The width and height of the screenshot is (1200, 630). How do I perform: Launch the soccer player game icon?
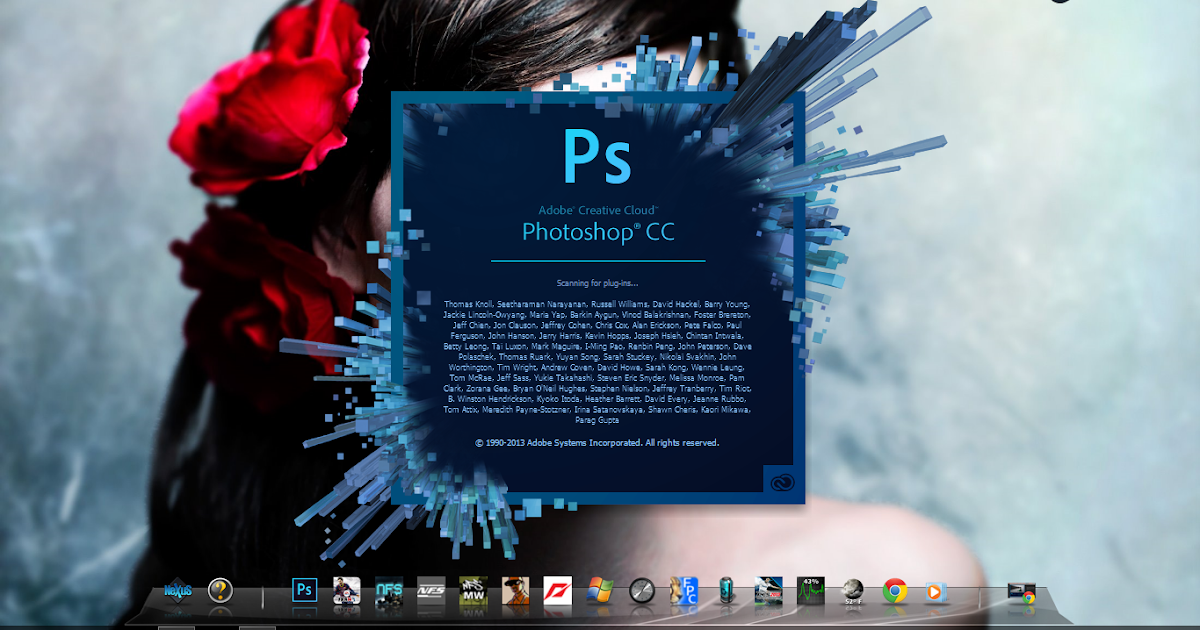[768, 591]
